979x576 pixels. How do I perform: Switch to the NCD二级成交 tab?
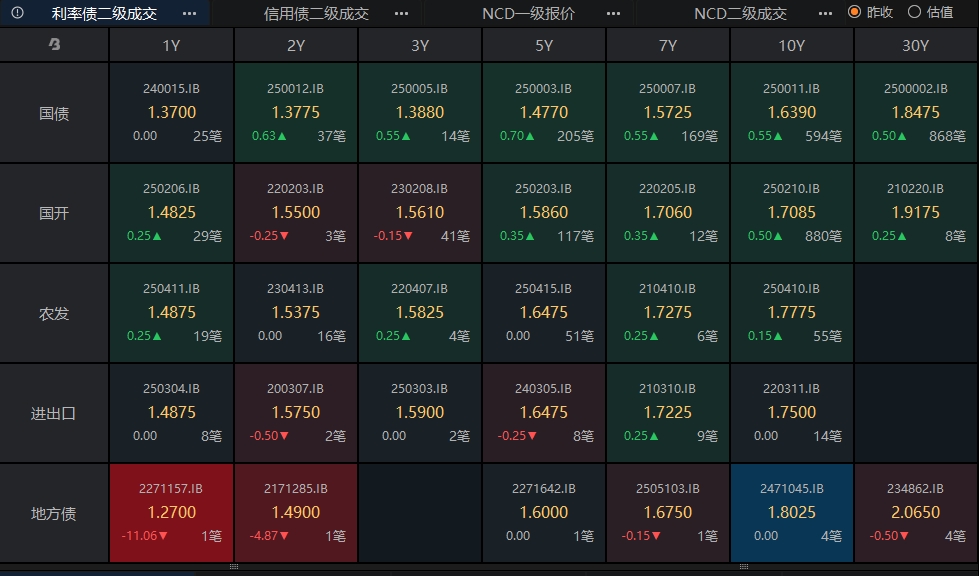click(740, 14)
